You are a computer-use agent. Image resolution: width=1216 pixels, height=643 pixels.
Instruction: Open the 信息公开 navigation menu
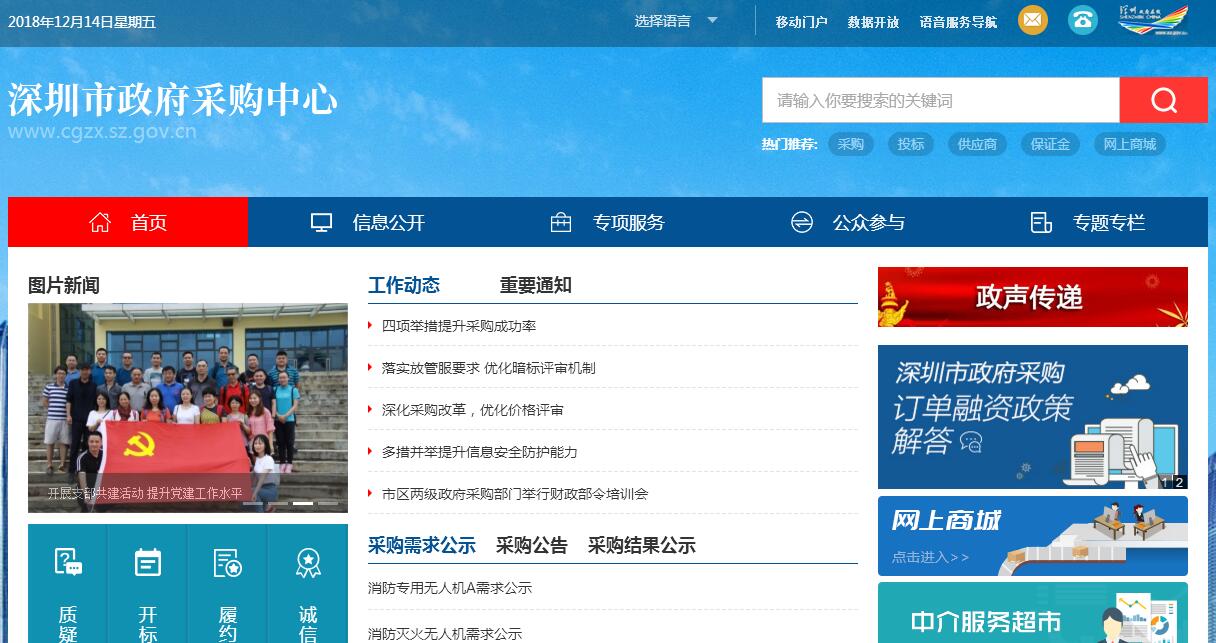368,222
